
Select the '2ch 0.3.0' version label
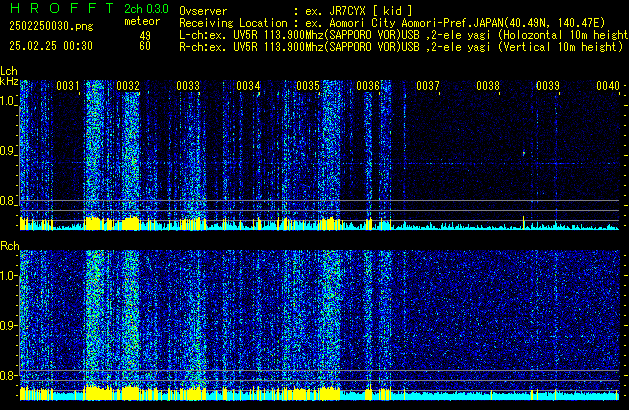146,9
